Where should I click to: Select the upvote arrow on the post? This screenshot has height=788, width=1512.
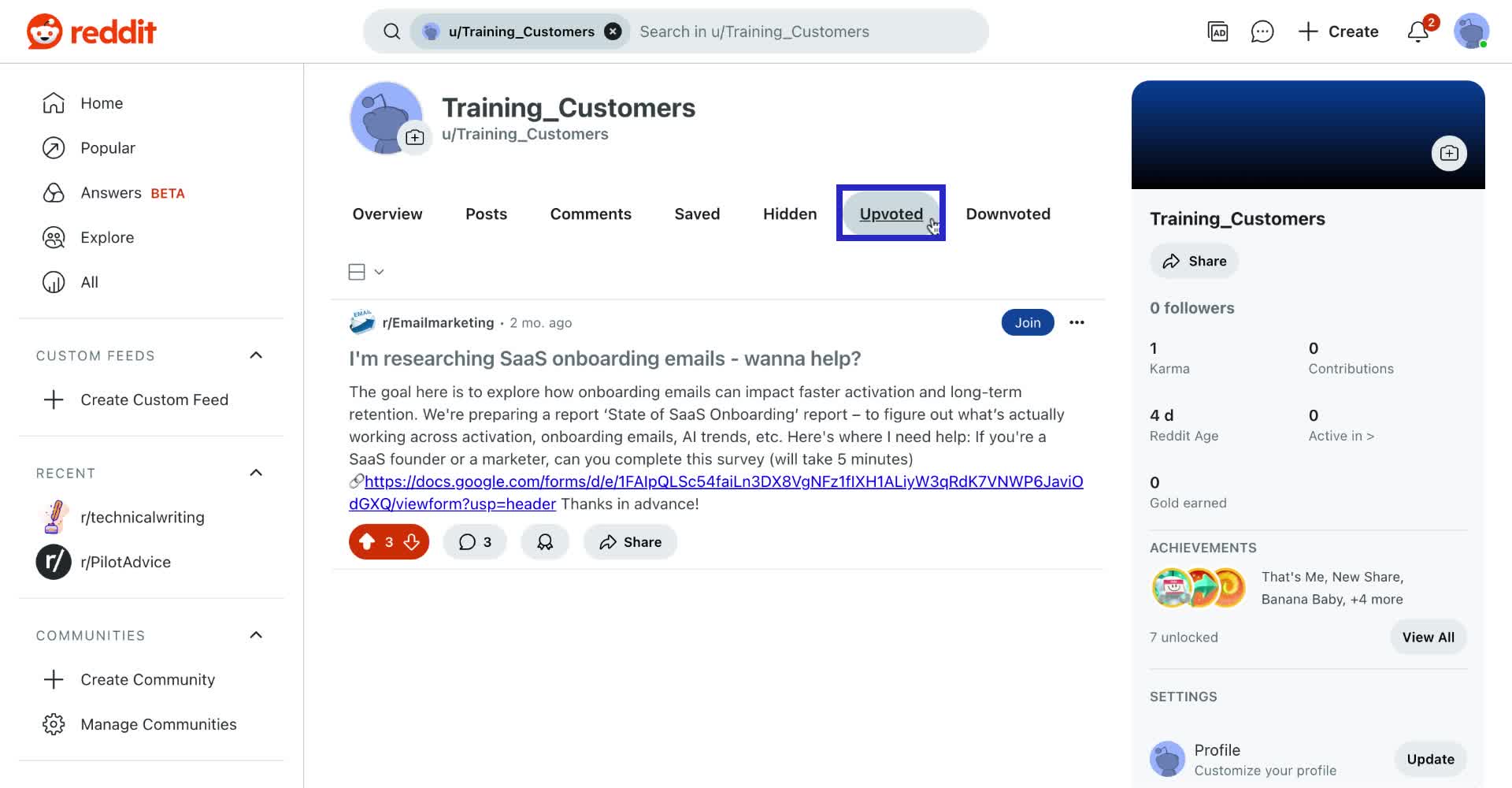tap(368, 541)
